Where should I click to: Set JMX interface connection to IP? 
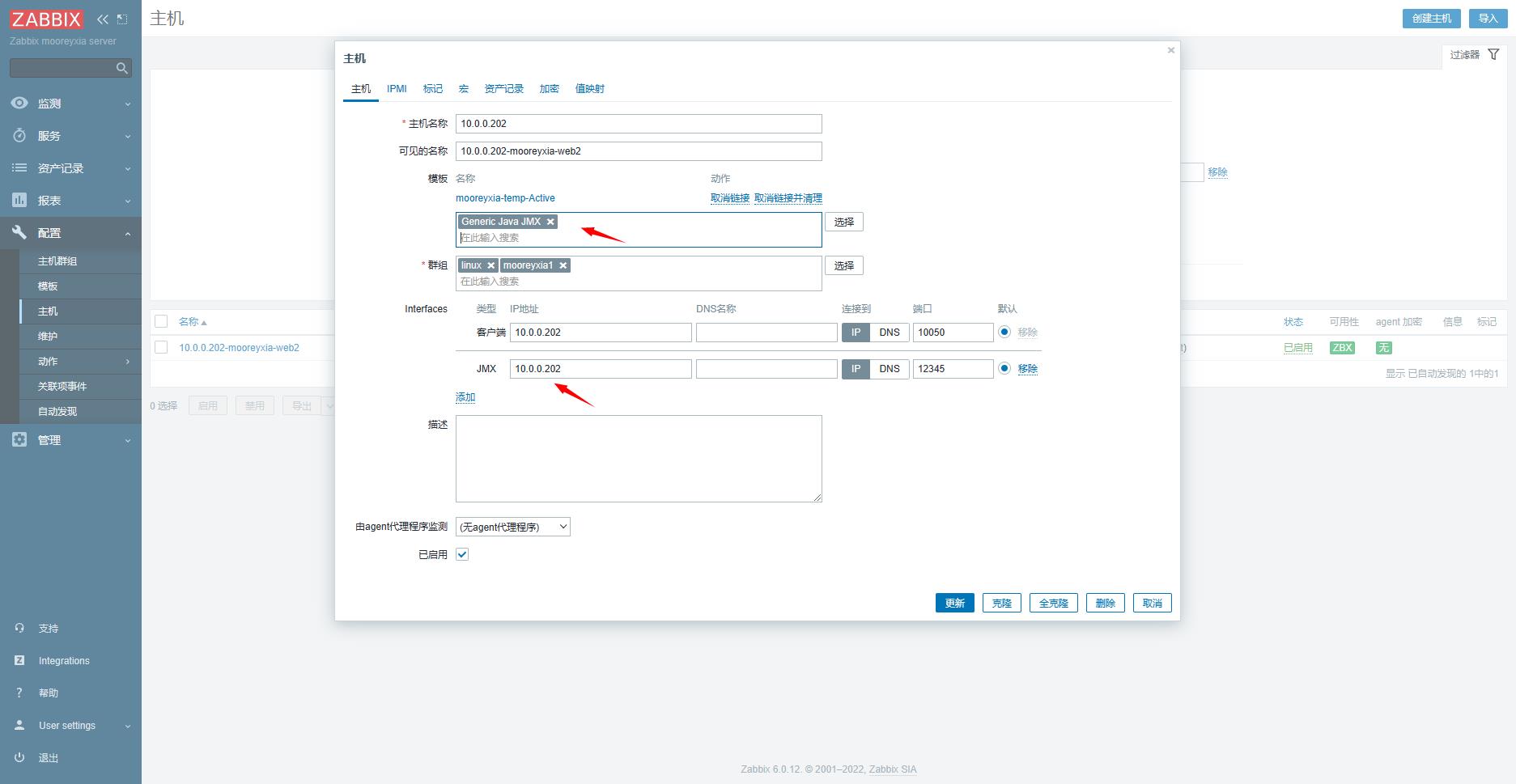point(856,369)
